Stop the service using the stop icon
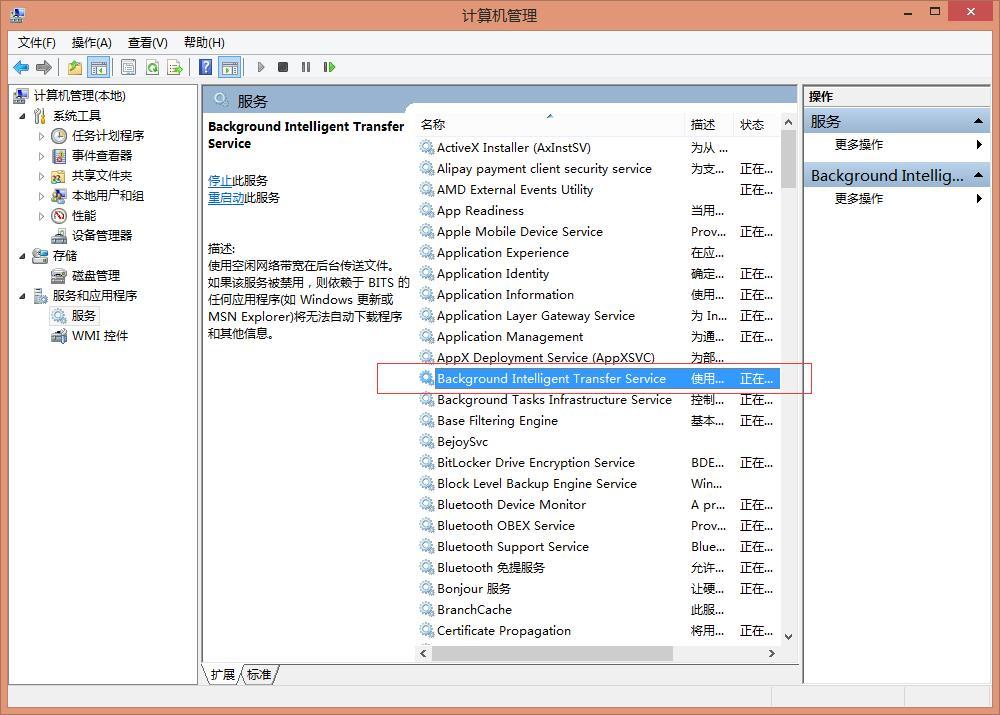Screen dimensions: 1000x715 [x=283, y=67]
